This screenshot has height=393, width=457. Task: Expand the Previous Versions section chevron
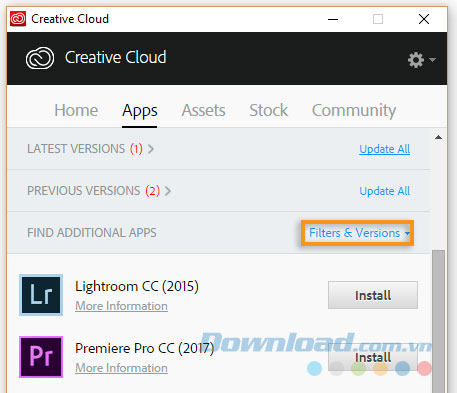168,191
